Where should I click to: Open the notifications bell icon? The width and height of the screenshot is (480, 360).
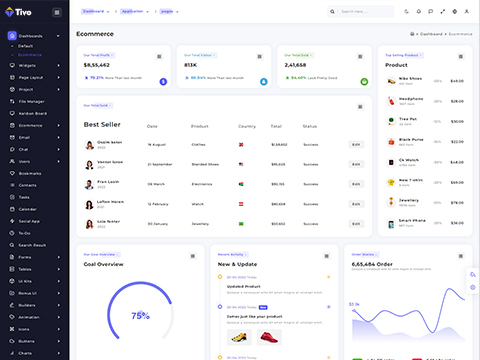pos(419,12)
